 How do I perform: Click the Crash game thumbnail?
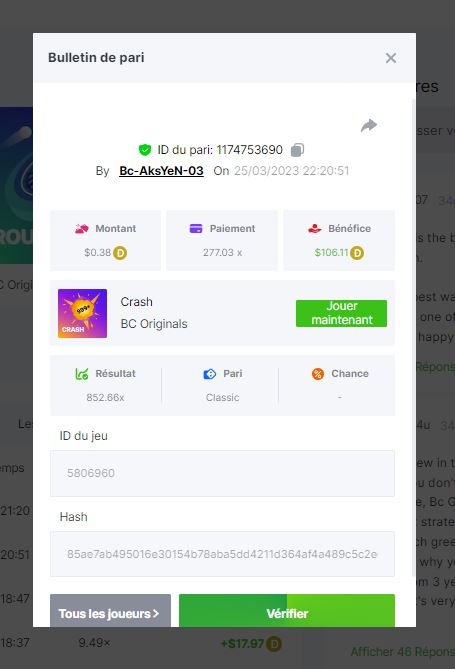82,313
